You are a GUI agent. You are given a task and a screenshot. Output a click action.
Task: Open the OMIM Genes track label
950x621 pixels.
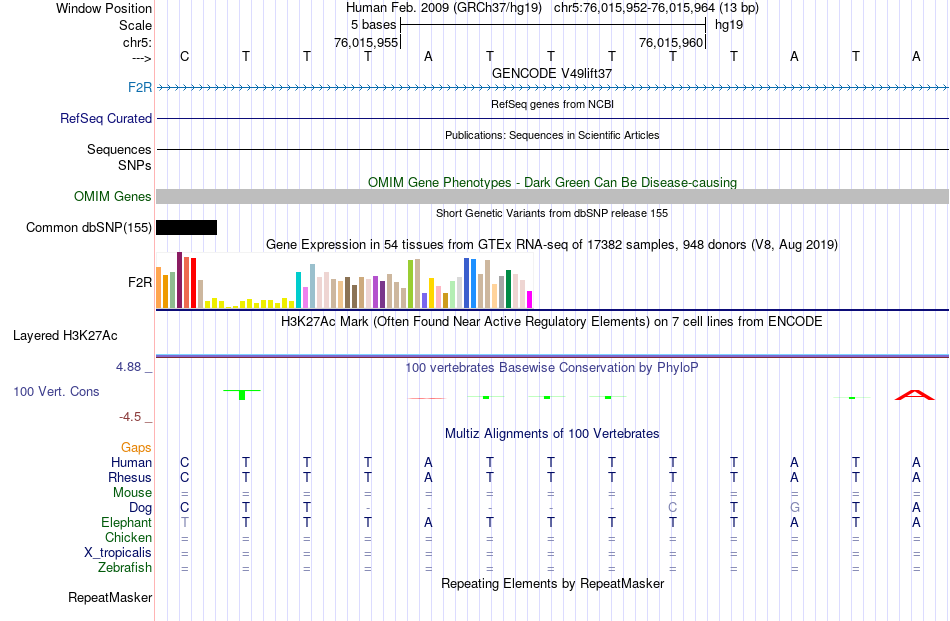click(x=113, y=196)
